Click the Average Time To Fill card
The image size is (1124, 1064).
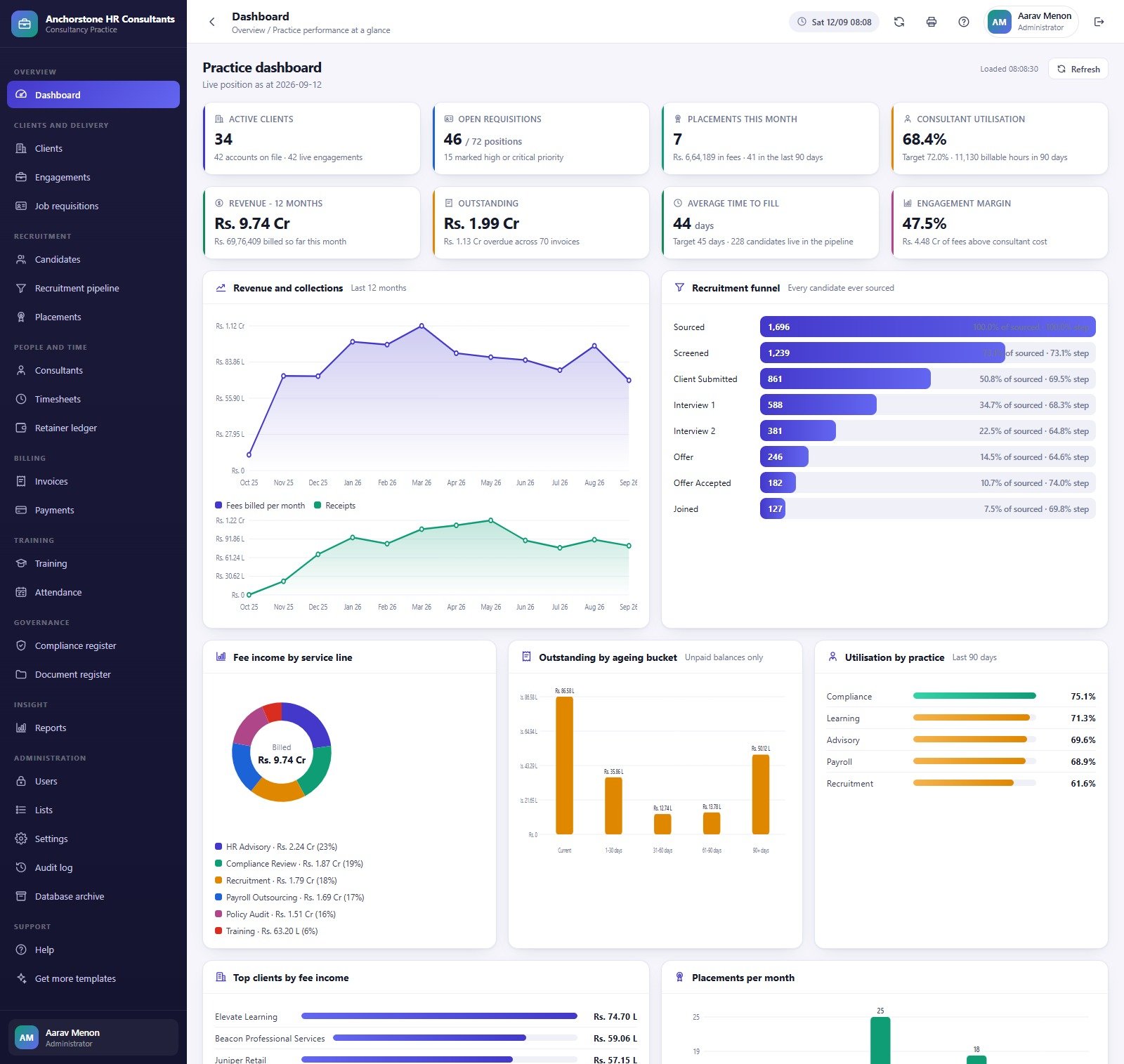pyautogui.click(x=770, y=223)
